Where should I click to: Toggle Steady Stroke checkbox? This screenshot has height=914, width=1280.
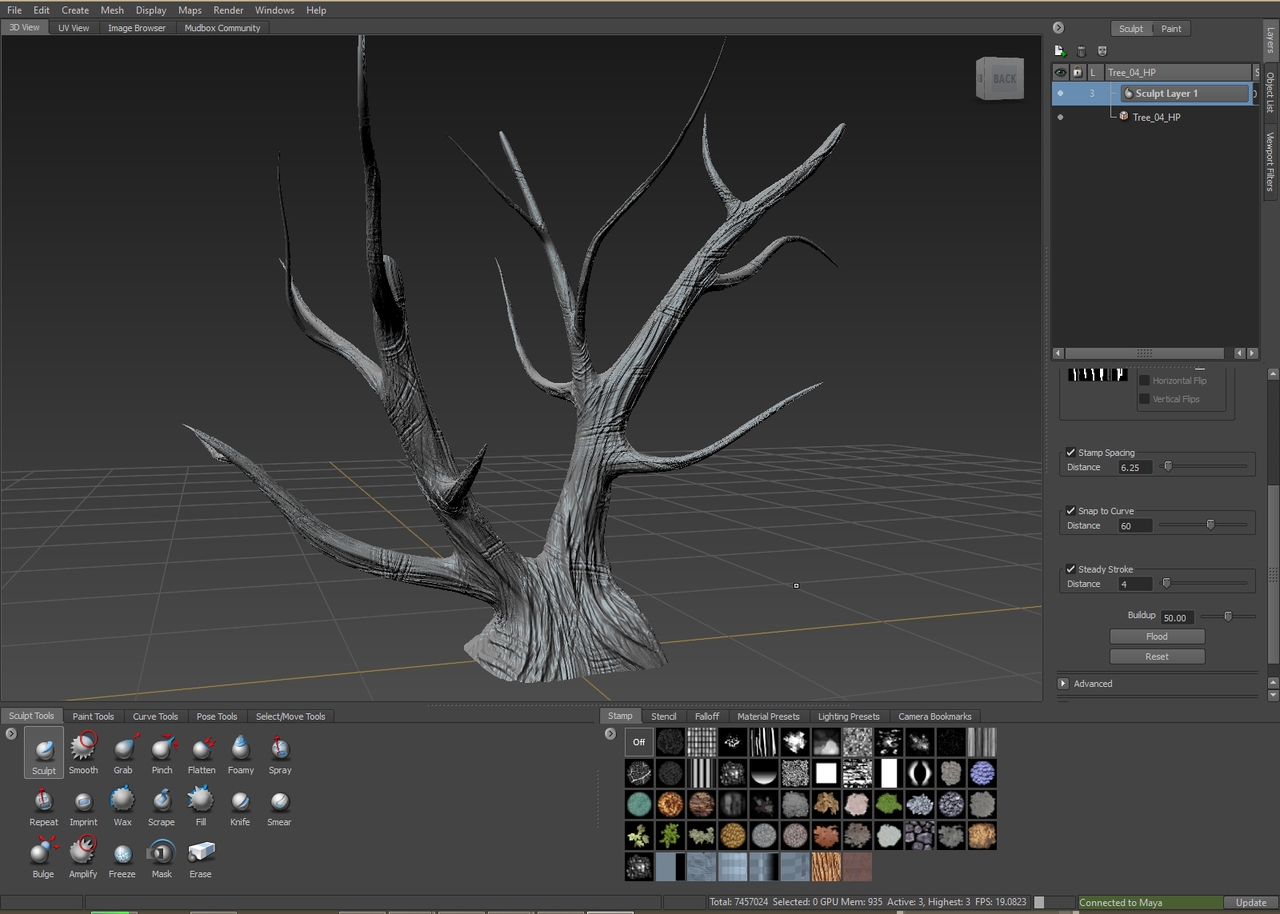click(1071, 569)
